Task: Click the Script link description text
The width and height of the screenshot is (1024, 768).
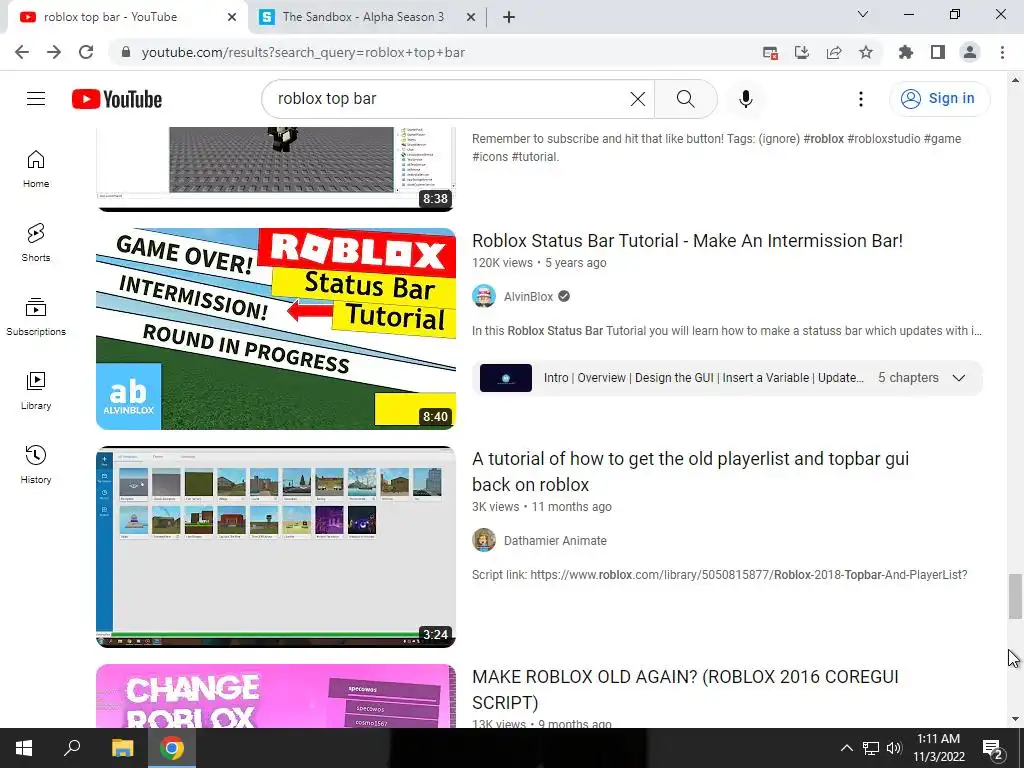Action: click(720, 575)
